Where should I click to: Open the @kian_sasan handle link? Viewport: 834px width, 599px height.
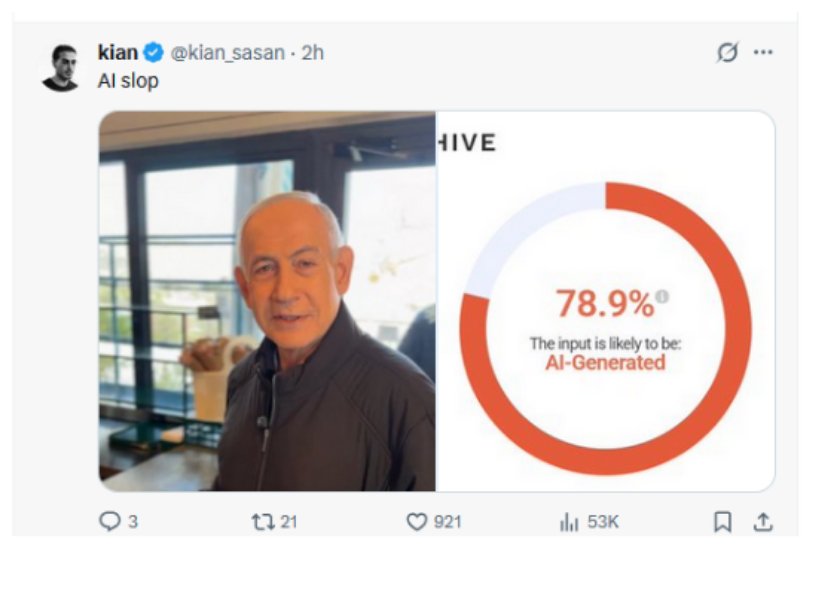(227, 53)
